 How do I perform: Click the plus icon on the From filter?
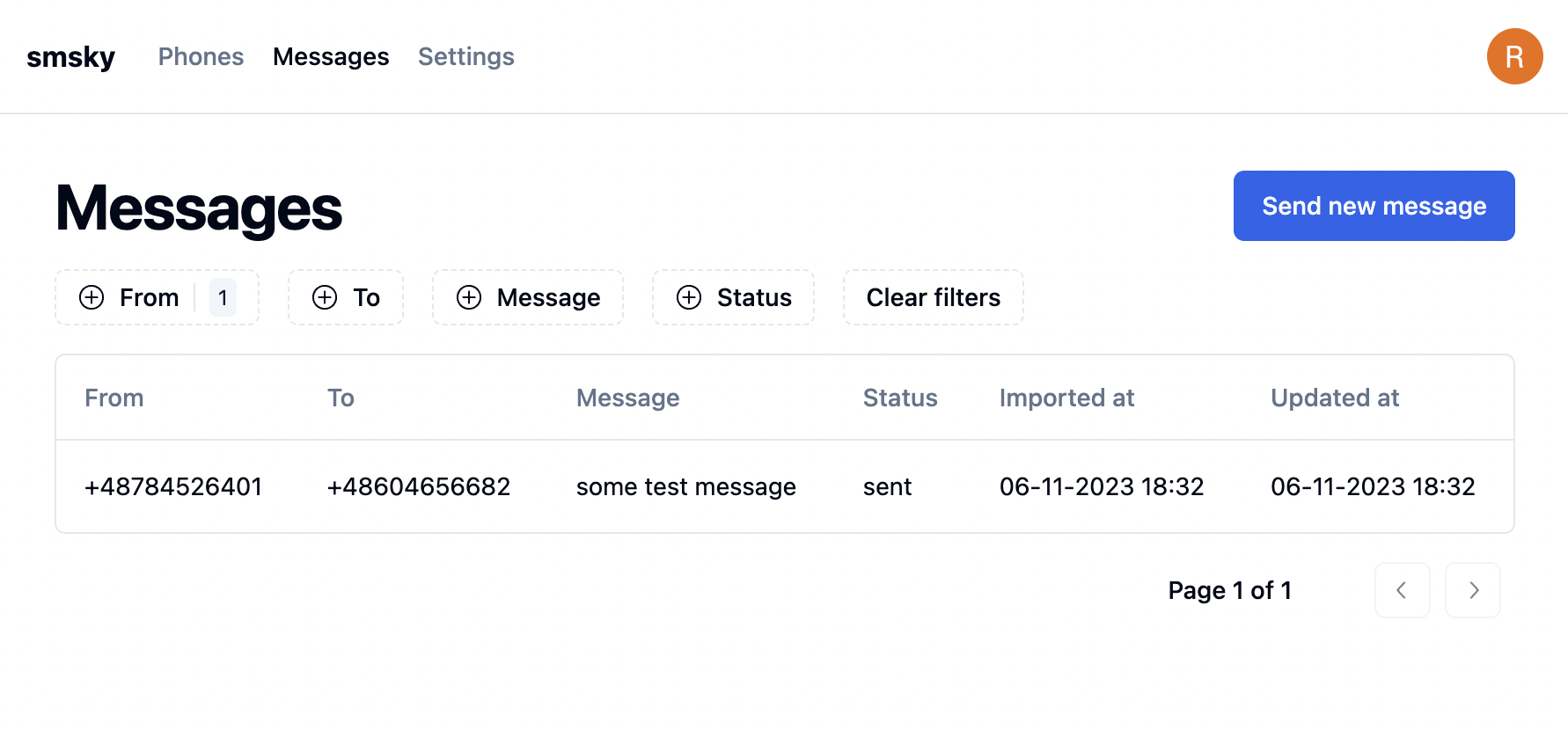(x=91, y=297)
